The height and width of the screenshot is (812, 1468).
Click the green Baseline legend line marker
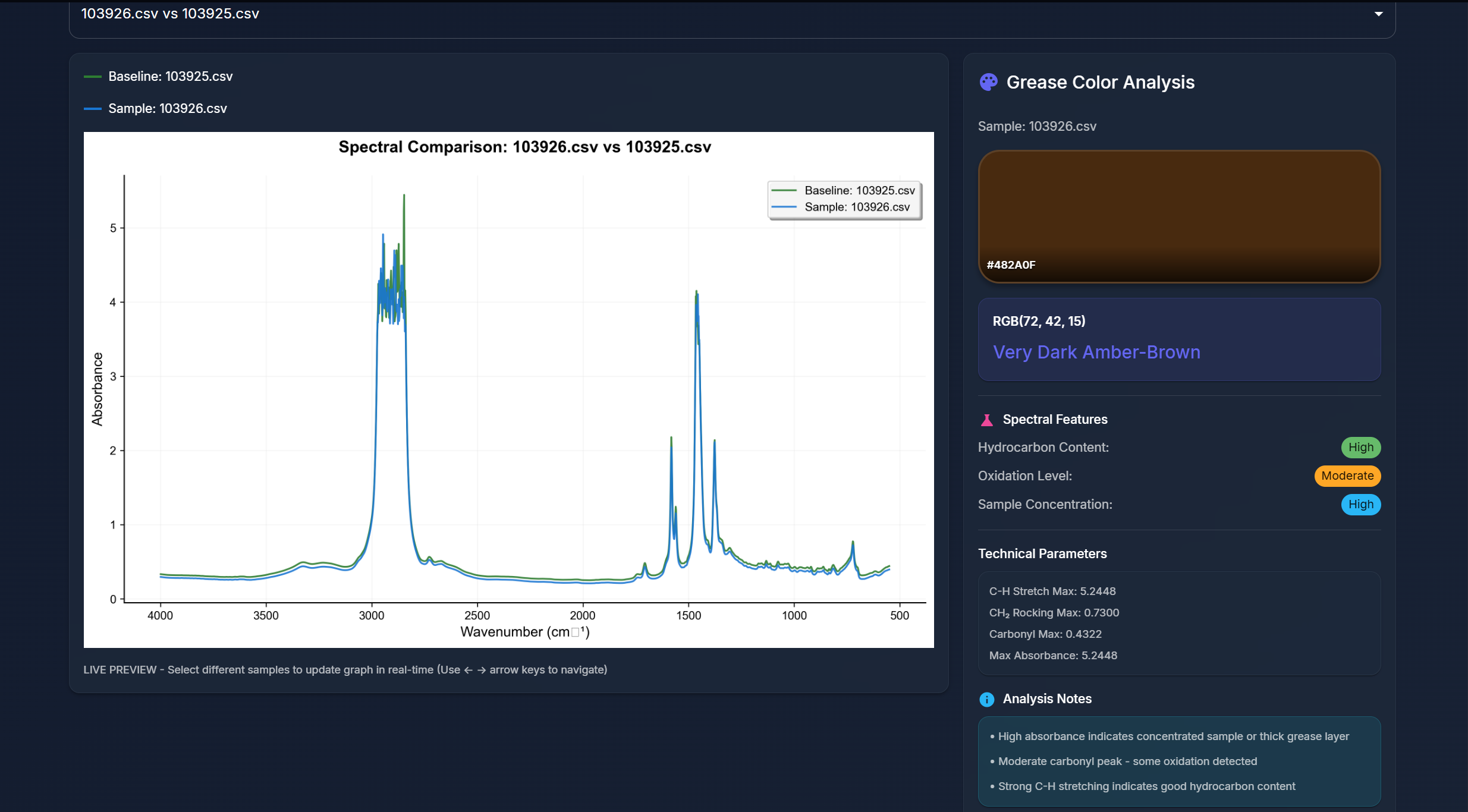pos(93,77)
